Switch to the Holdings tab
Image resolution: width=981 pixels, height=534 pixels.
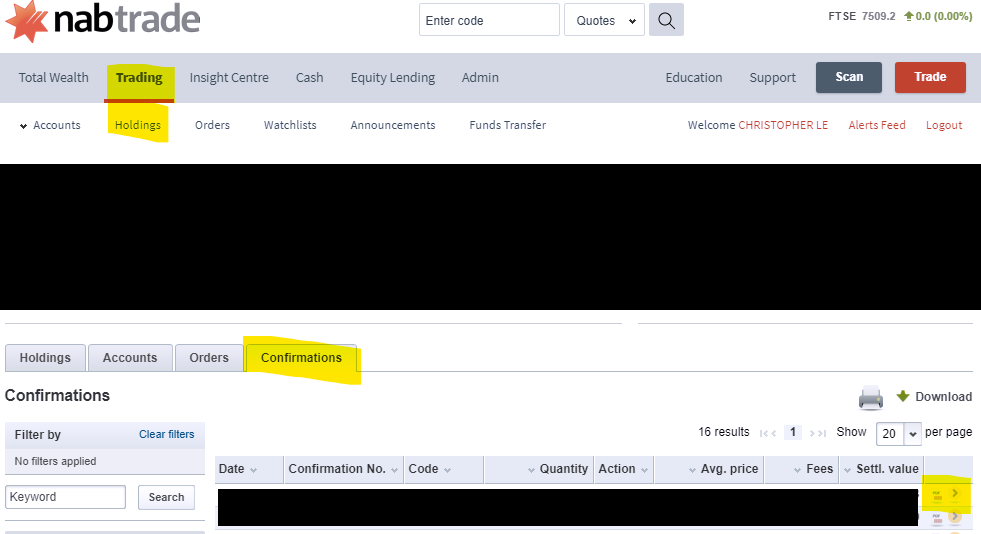coord(45,358)
